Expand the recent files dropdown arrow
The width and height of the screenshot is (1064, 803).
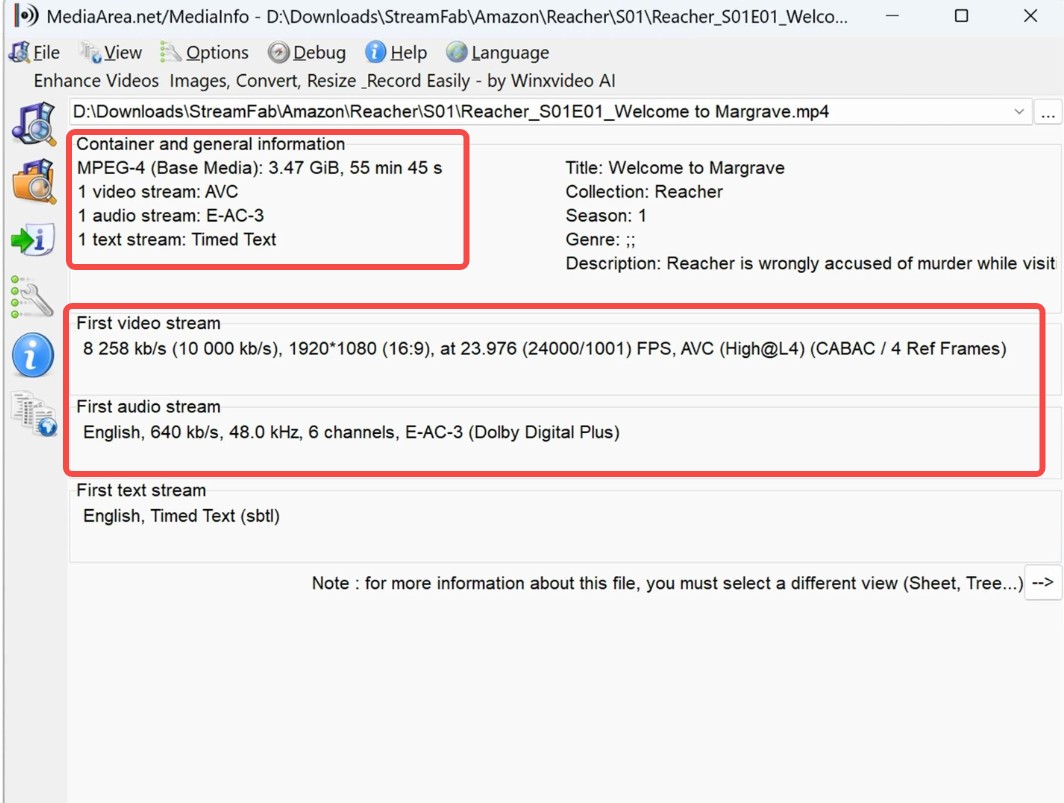pyautogui.click(x=1019, y=112)
